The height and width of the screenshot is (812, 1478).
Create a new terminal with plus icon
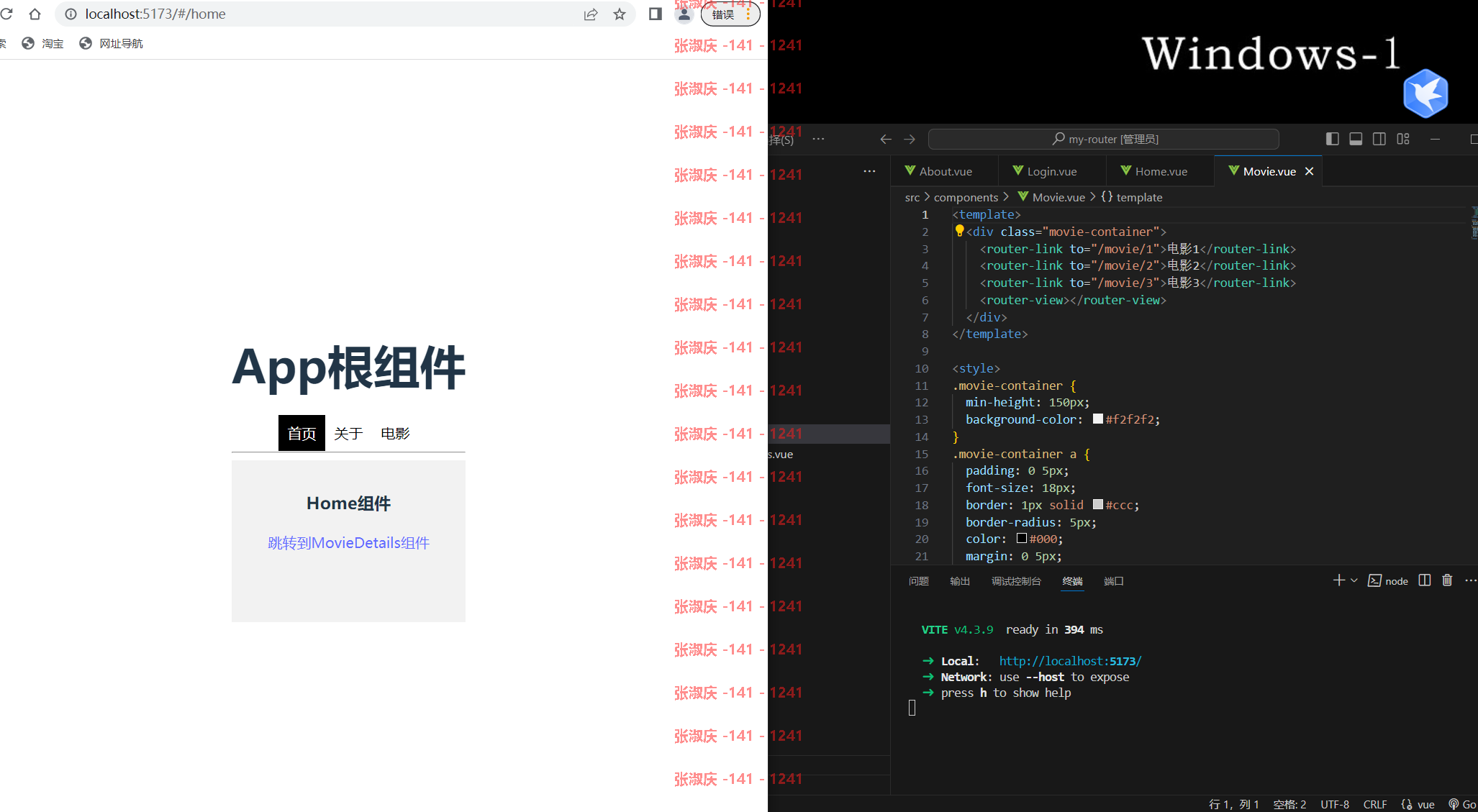pos(1338,580)
